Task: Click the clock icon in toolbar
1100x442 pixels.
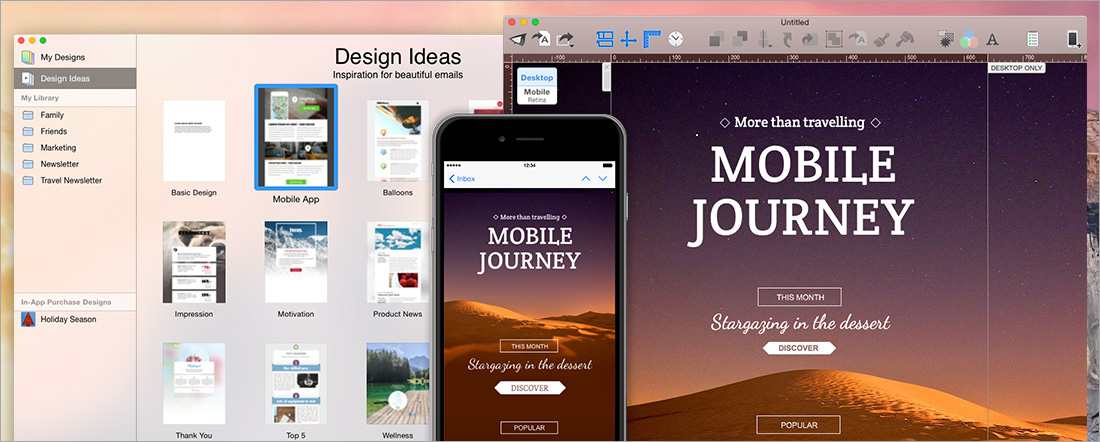Action: 676,39
